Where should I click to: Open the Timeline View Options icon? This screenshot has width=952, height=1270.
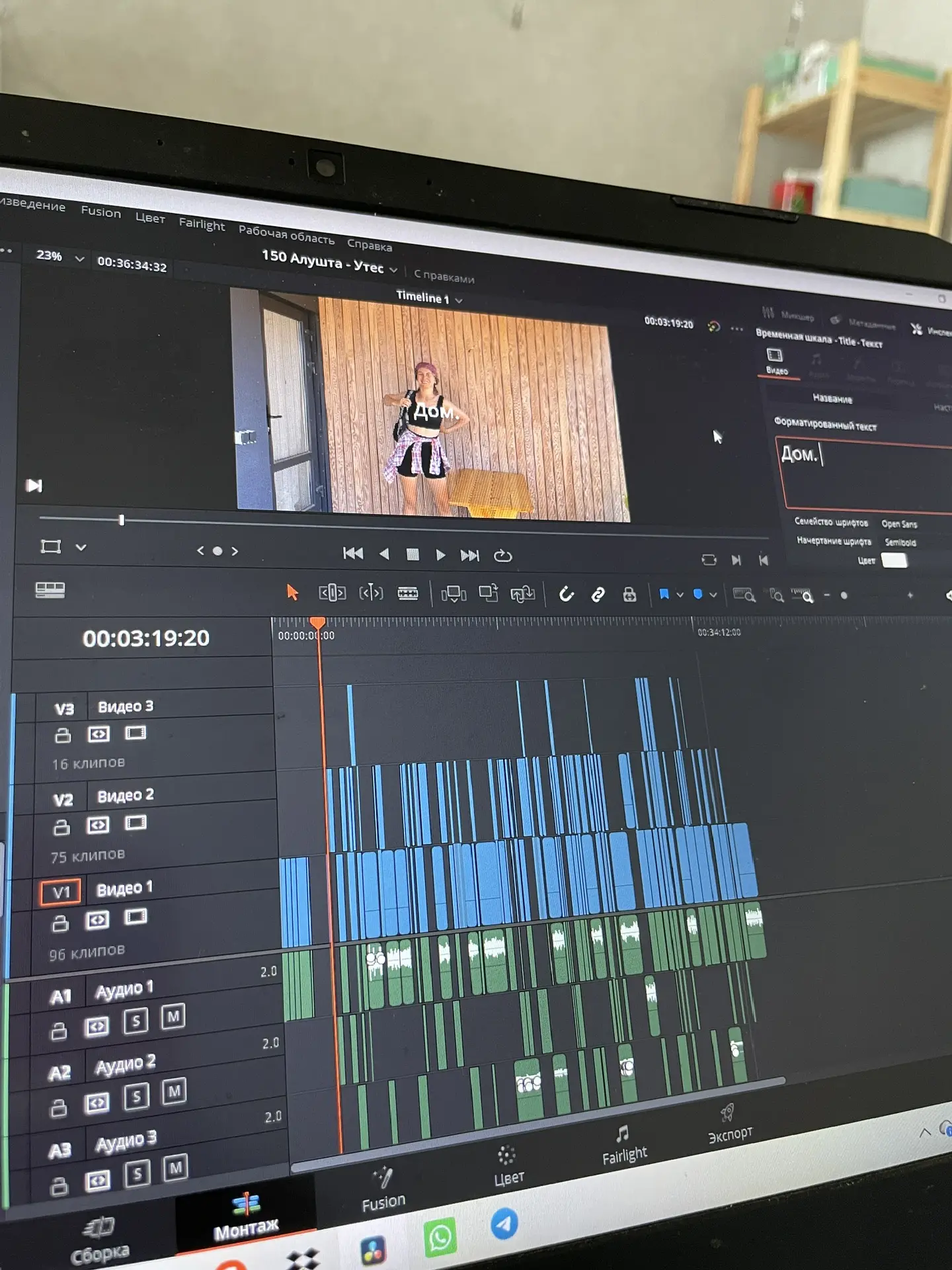coord(50,589)
